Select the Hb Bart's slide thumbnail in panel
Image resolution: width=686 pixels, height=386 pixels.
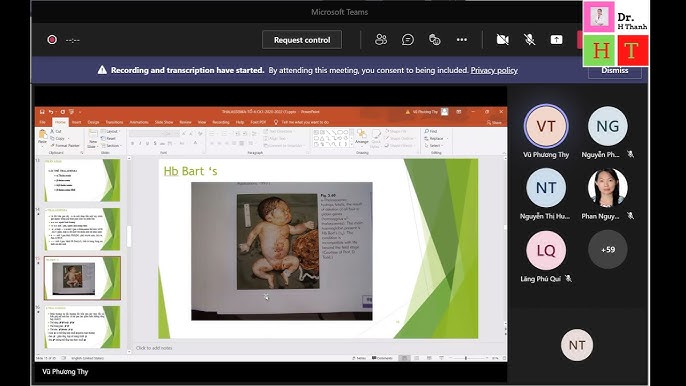click(82, 278)
